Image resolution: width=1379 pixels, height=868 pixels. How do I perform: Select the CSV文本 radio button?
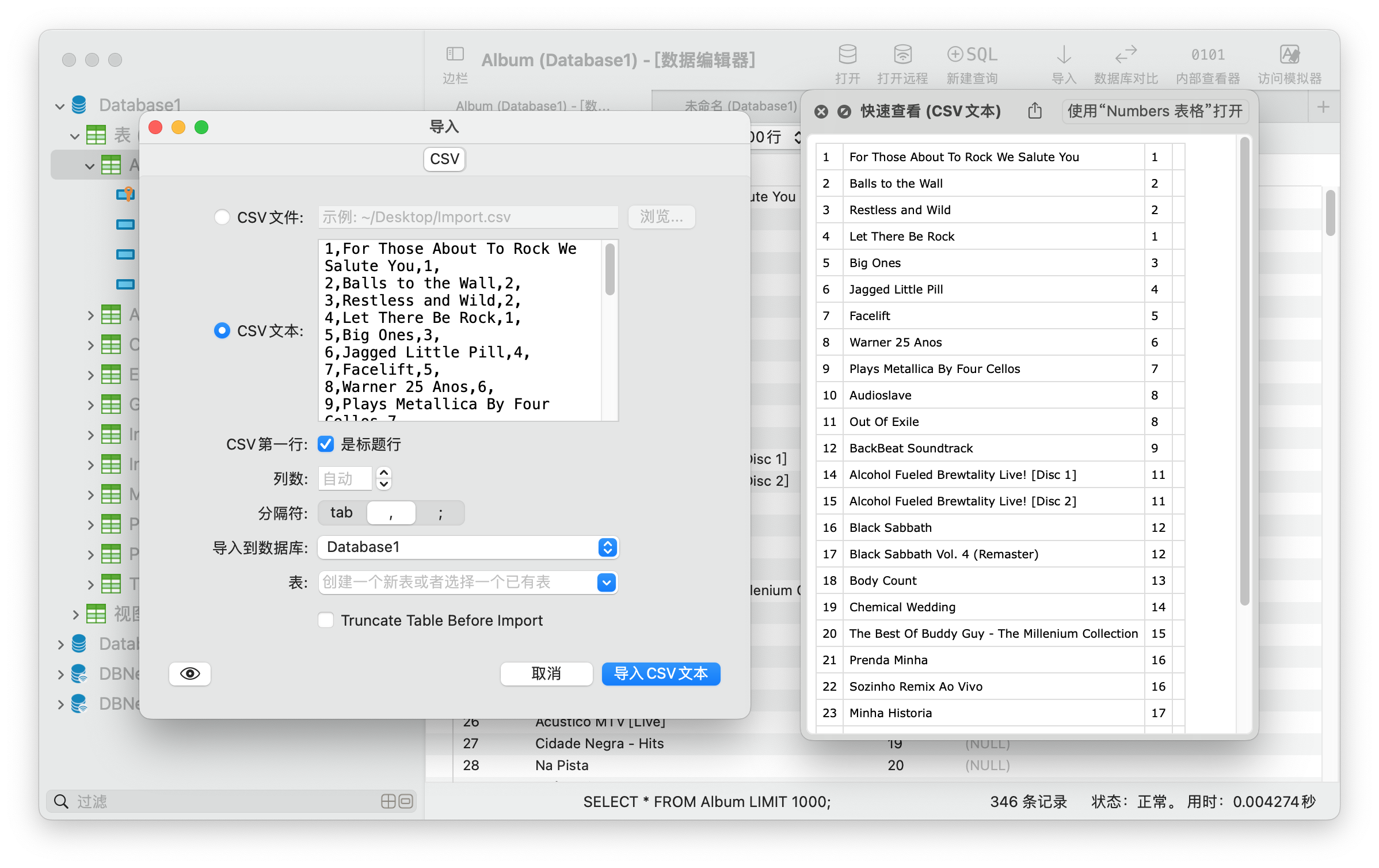coord(222,330)
